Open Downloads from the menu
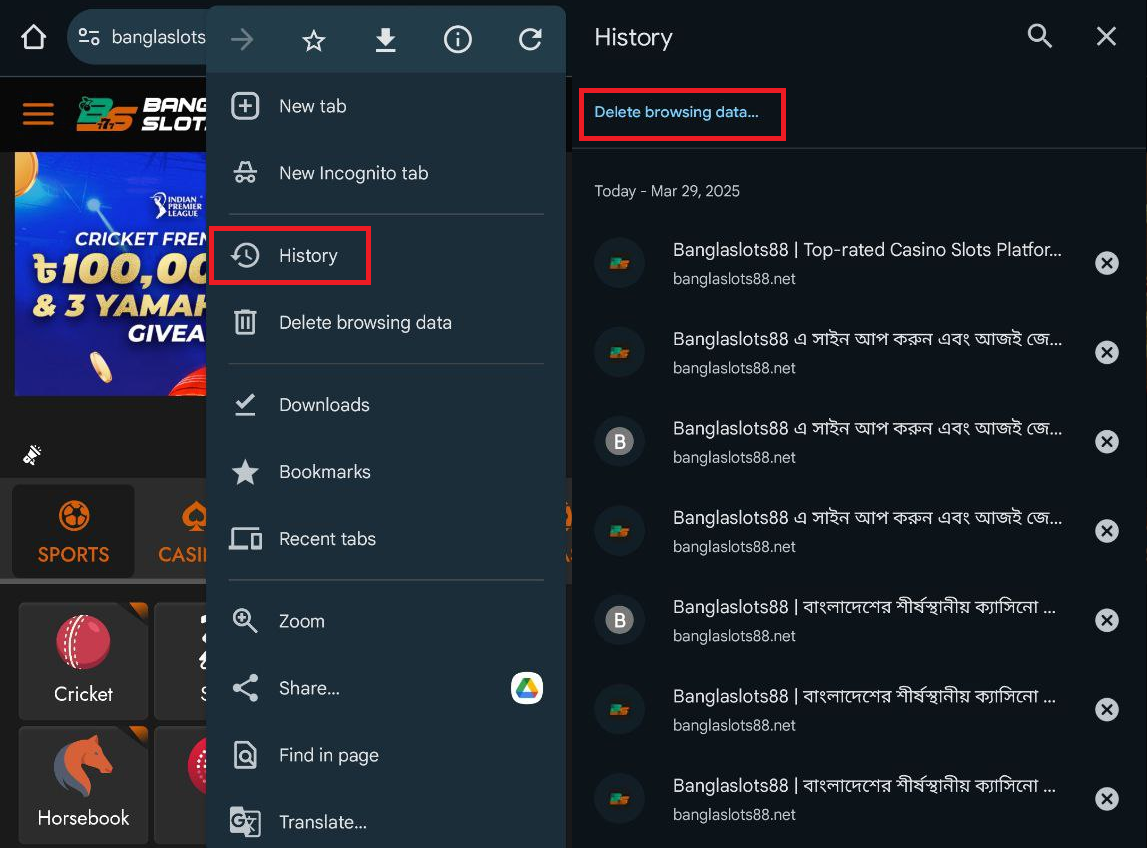Screen dimensions: 1147x848 click(386, 405)
